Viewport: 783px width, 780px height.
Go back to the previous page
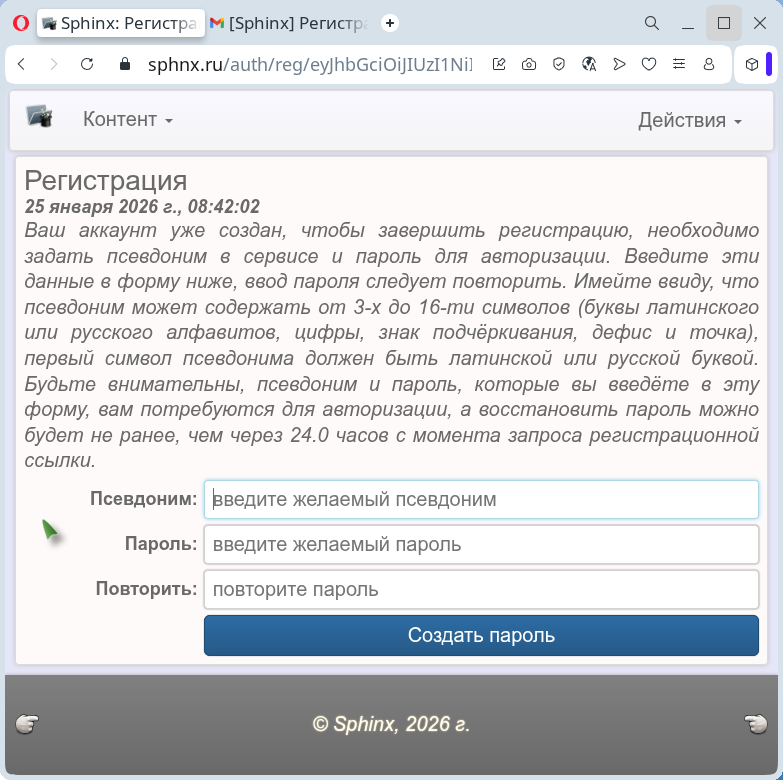click(x=22, y=64)
